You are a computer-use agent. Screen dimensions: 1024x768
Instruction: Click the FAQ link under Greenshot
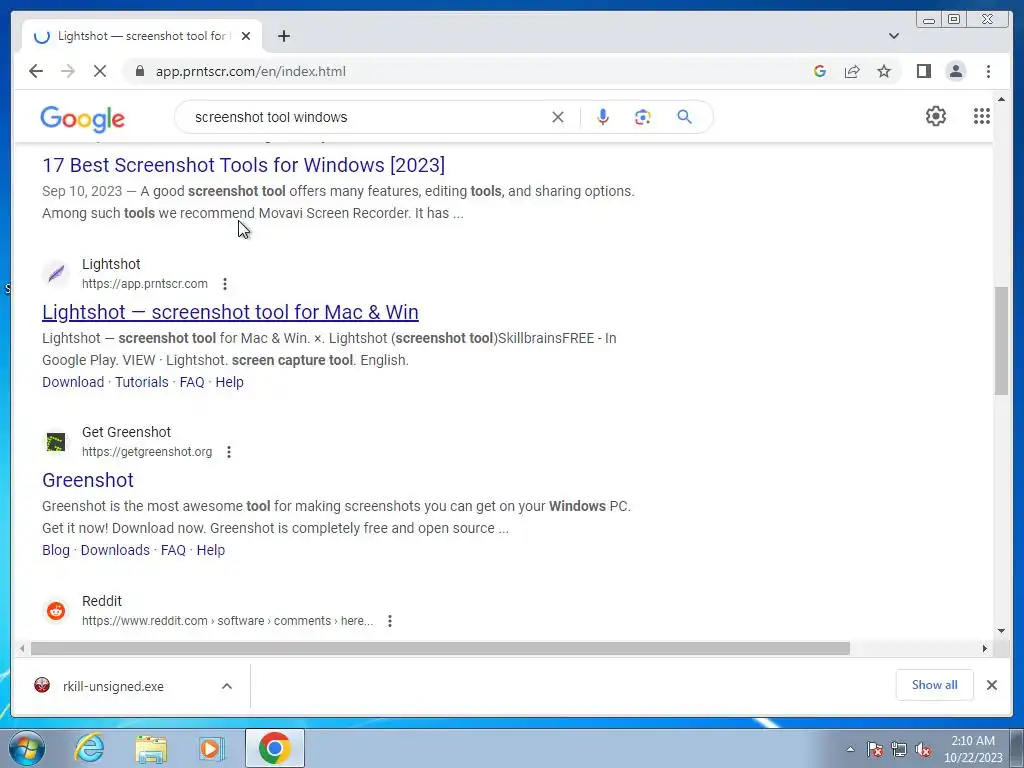tap(173, 550)
